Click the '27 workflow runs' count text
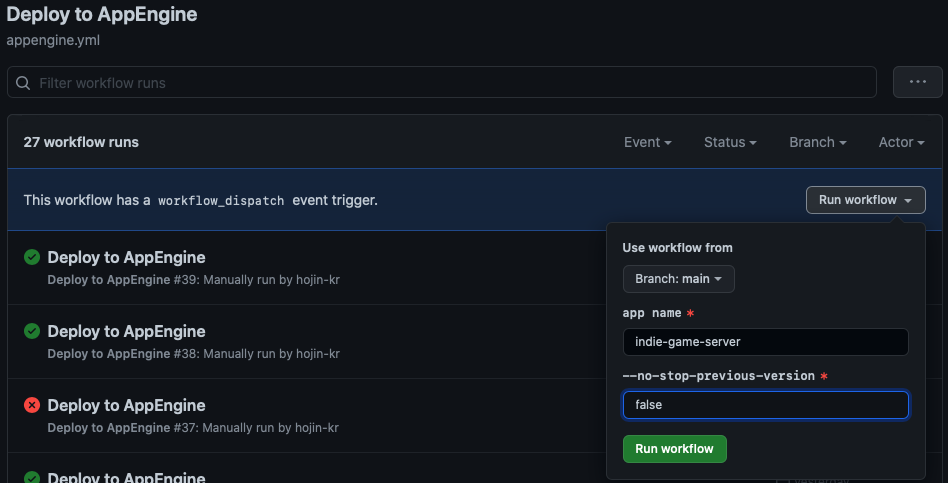The image size is (948, 483). tap(81, 143)
